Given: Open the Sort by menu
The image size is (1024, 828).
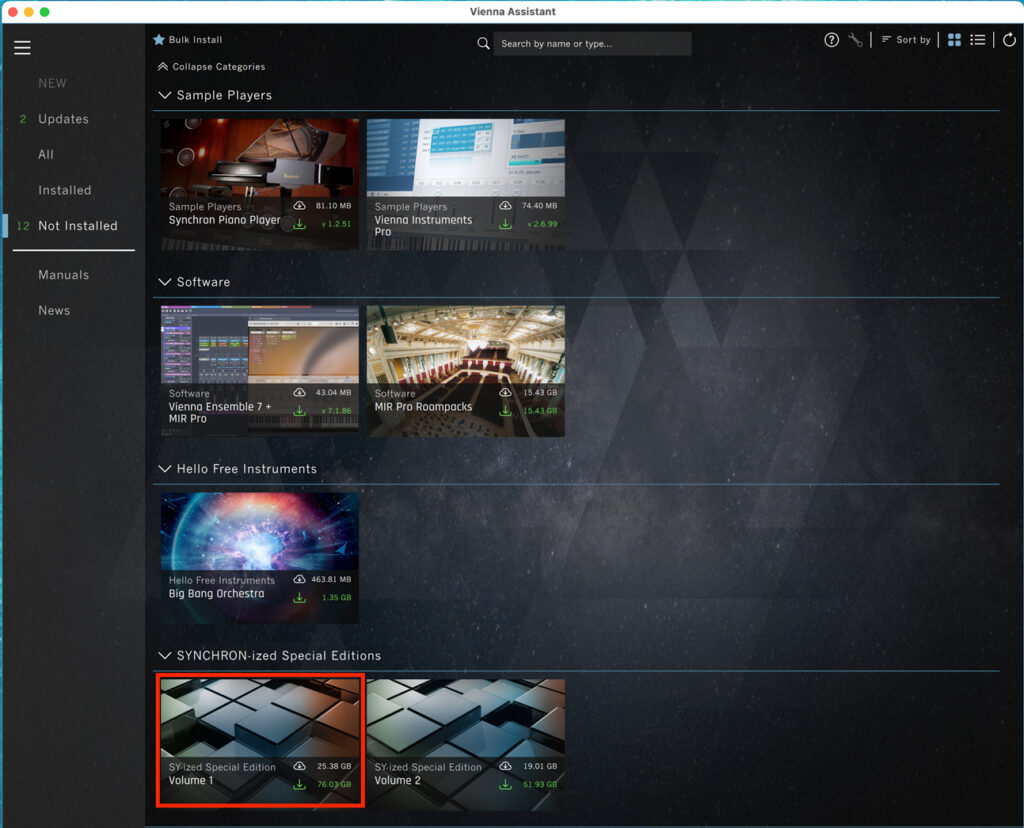Looking at the screenshot, I should 906,40.
